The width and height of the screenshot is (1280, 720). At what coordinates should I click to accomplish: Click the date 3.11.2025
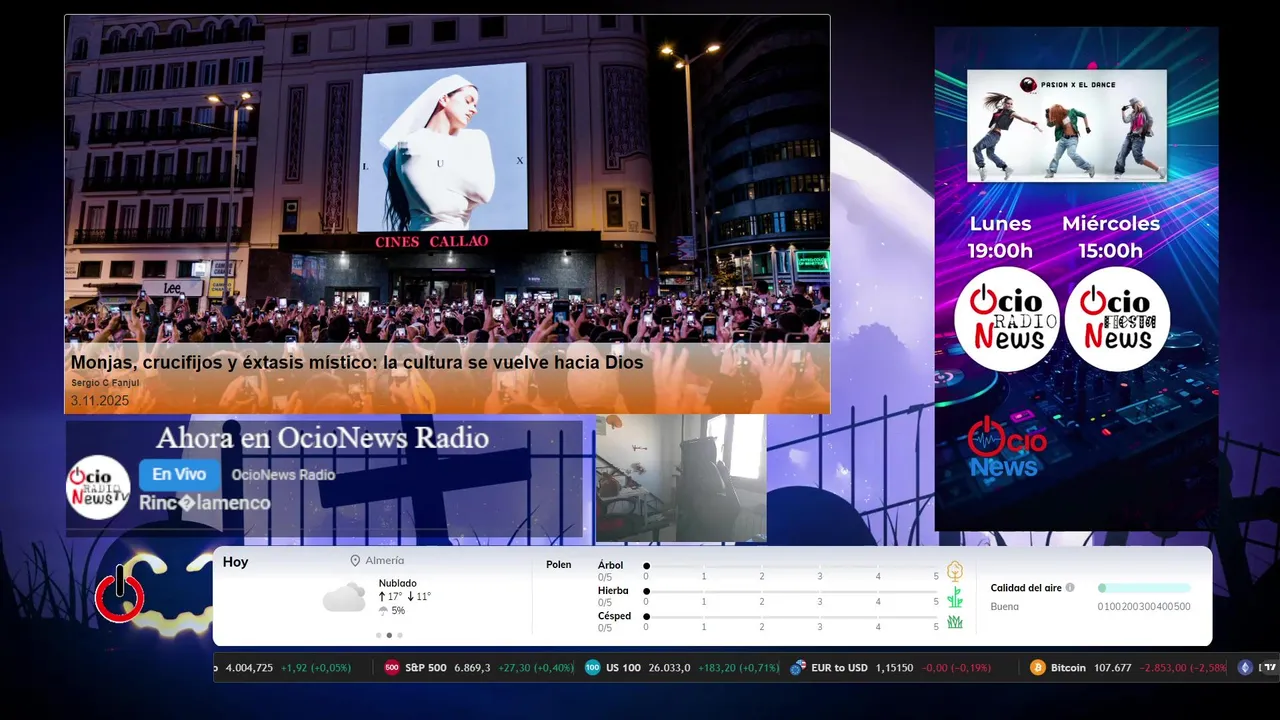tap(100, 401)
